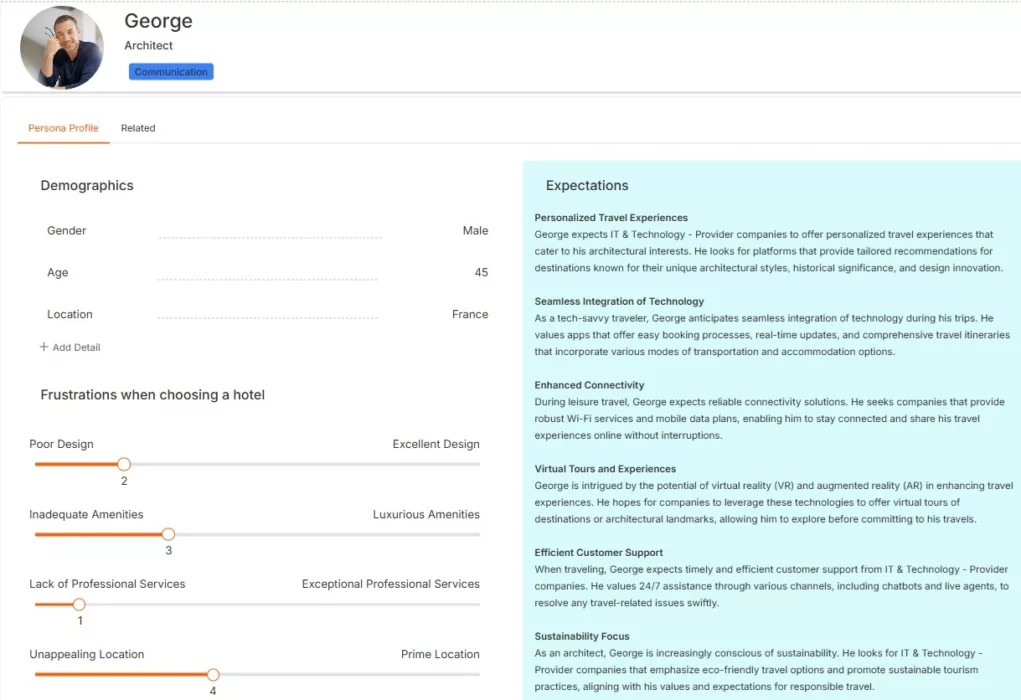Click George's profile photo avatar
The height and width of the screenshot is (700, 1021).
[x=62, y=48]
